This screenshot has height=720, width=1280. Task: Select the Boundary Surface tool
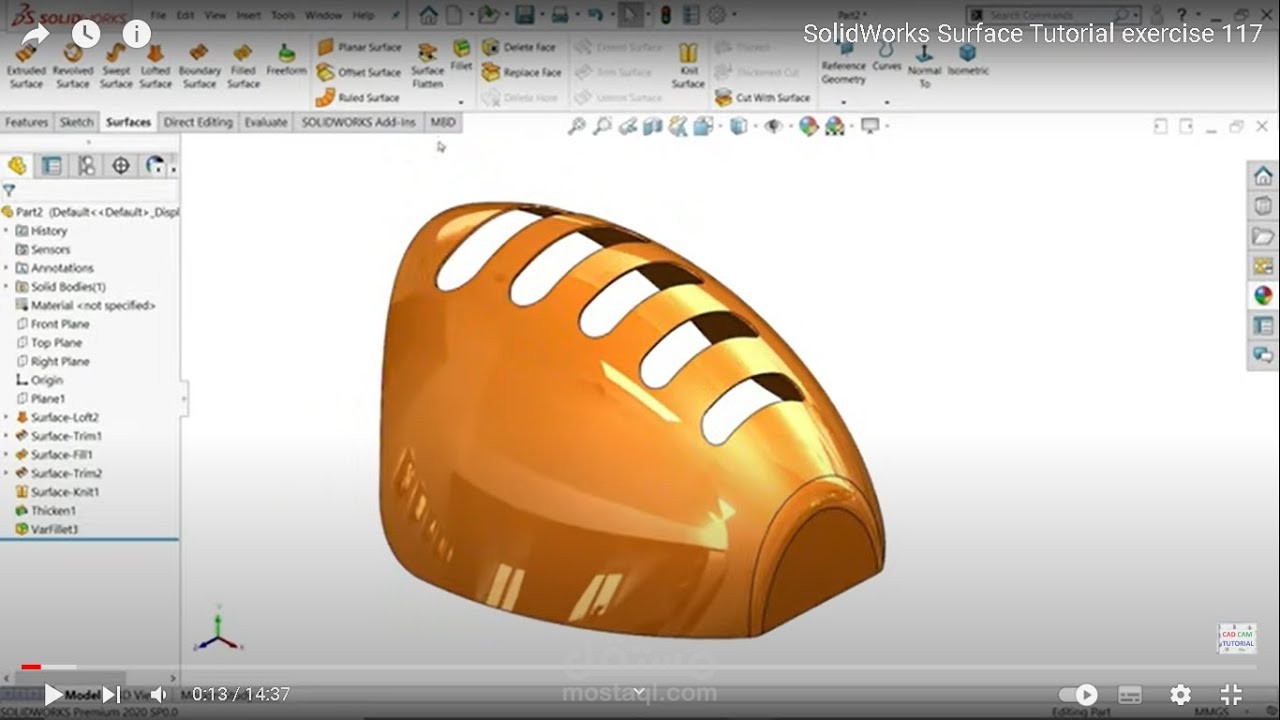[199, 66]
